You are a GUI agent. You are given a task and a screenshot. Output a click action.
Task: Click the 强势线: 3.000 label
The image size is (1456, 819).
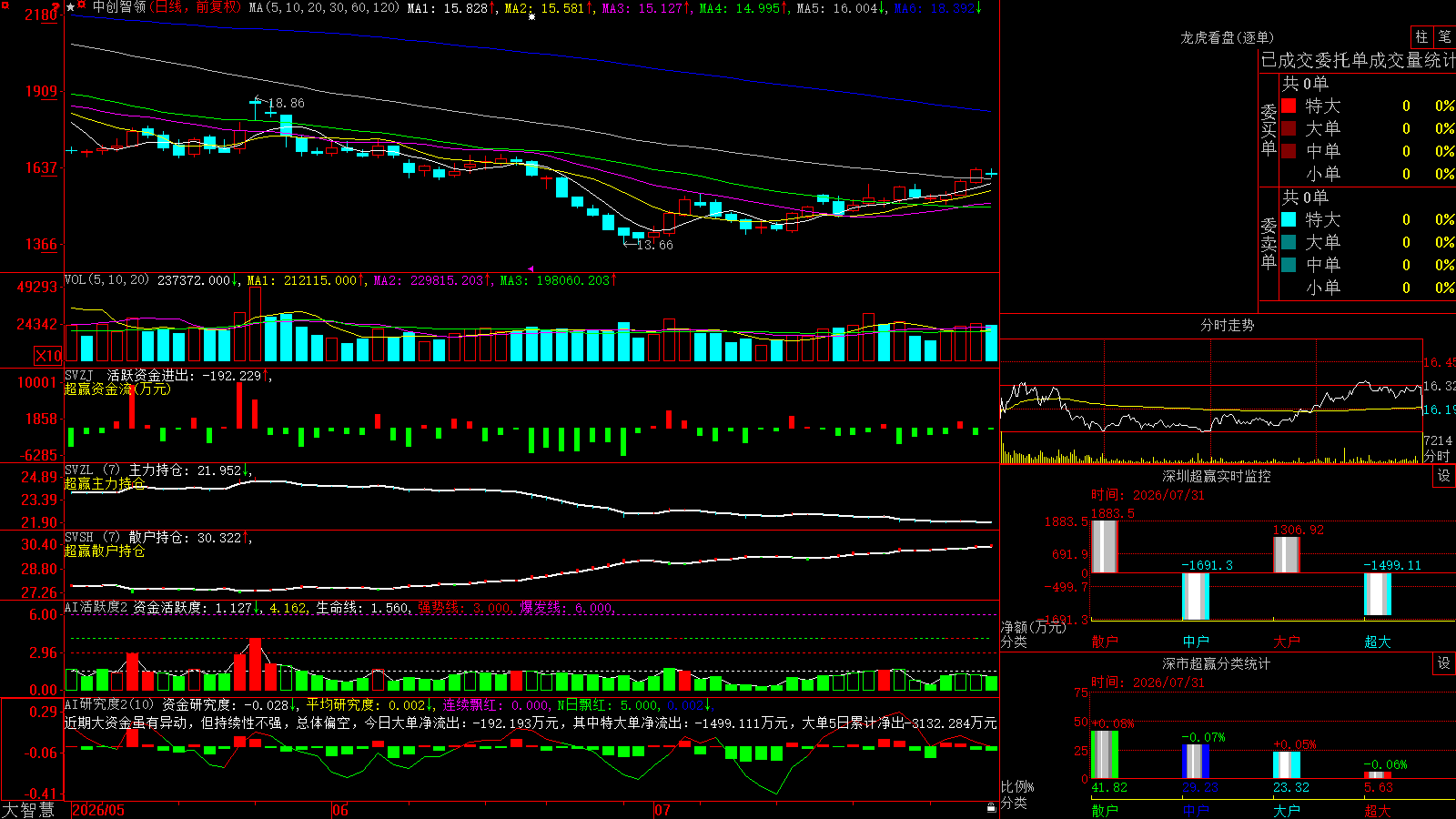[x=465, y=608]
